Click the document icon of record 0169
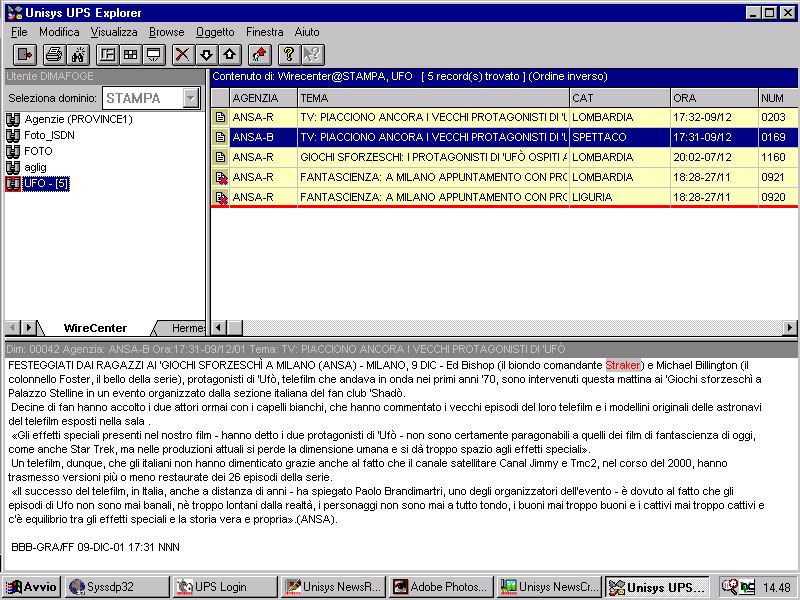 point(220,137)
